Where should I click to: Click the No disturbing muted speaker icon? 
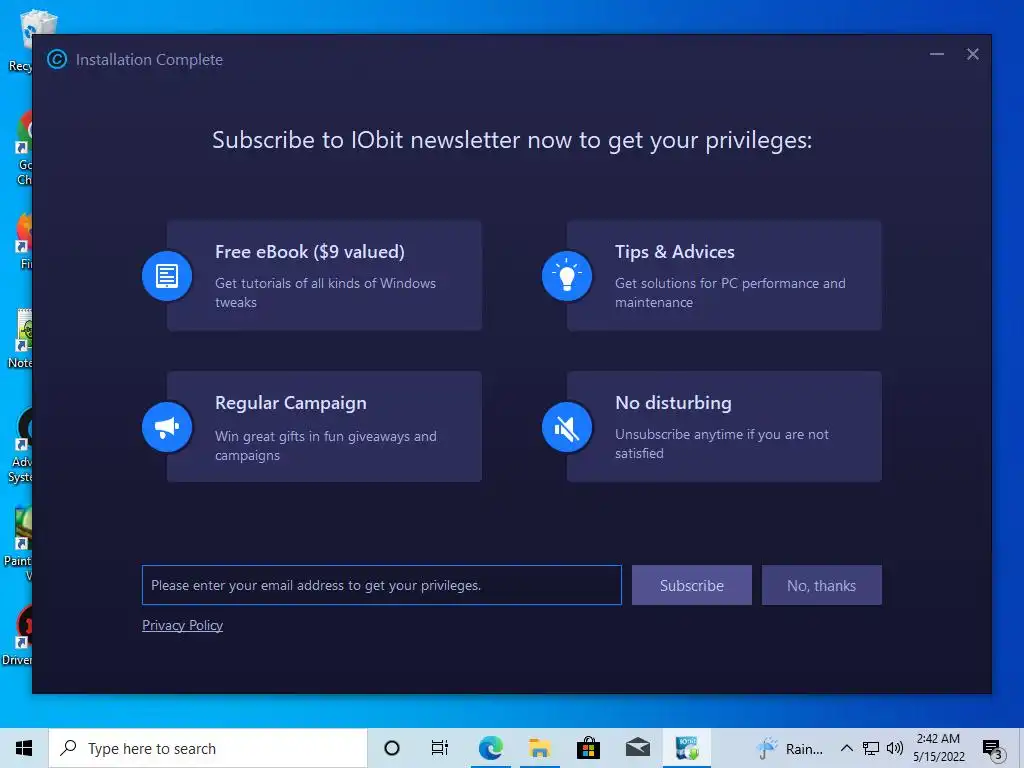[x=567, y=427]
